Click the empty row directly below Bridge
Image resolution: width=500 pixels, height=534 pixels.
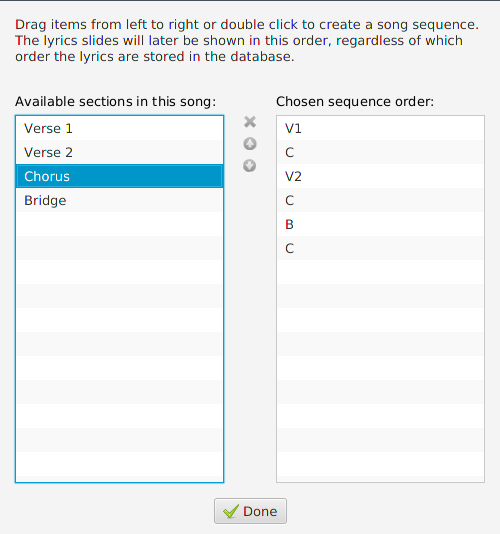pos(120,224)
